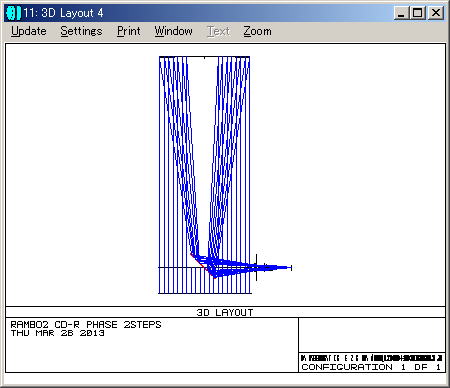Maximize the 3D Layout 4 window
This screenshot has width=450, height=388.
417,13
